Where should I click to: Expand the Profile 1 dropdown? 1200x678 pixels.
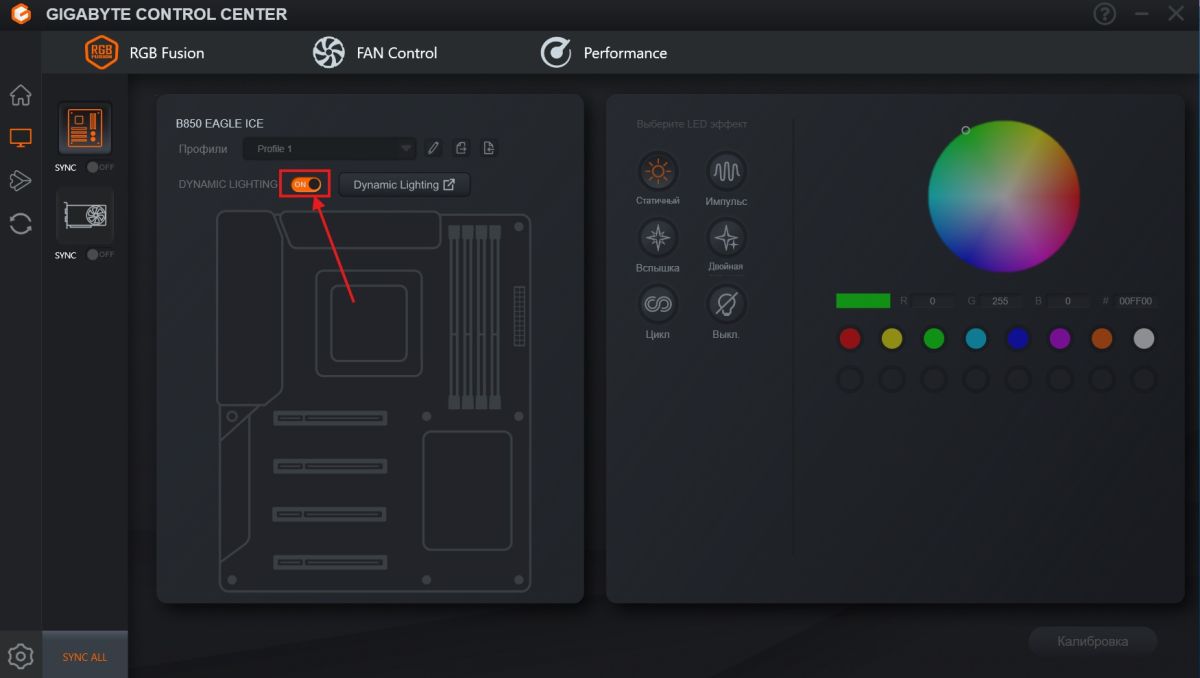(330, 148)
